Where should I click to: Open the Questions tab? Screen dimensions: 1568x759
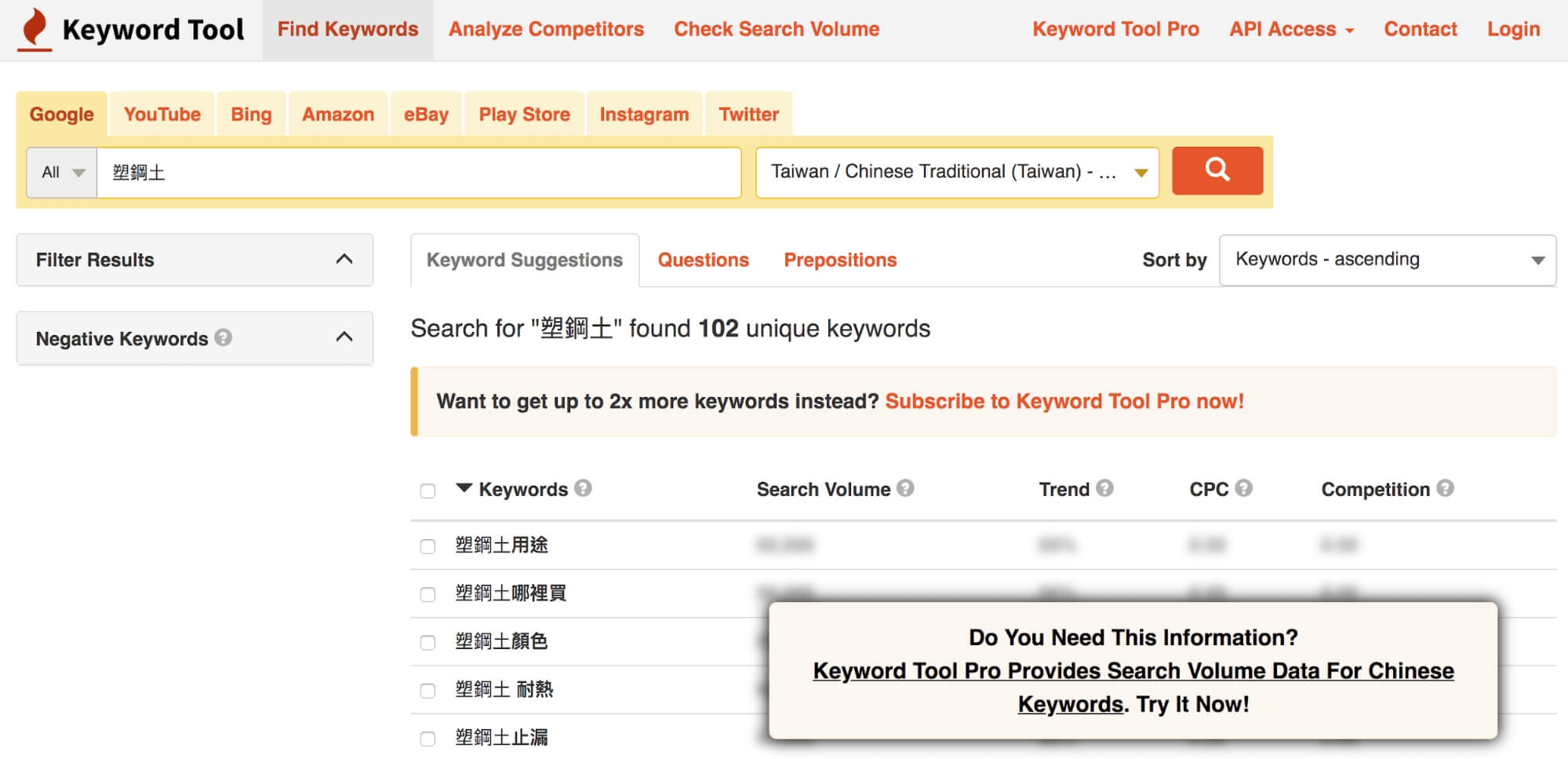point(702,260)
